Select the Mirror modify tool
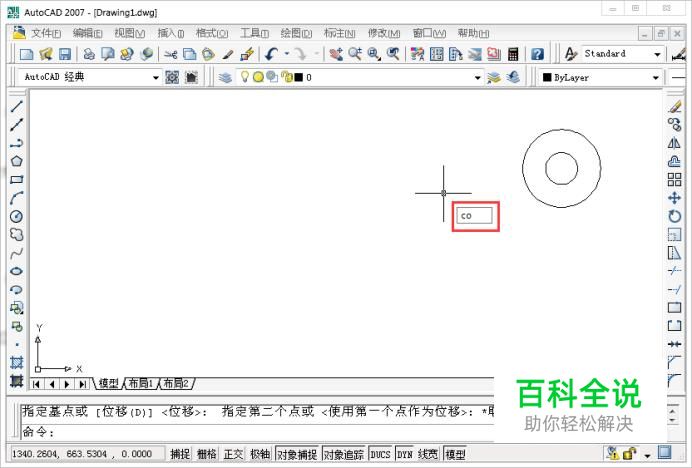This screenshot has width=692, height=468. click(674, 143)
